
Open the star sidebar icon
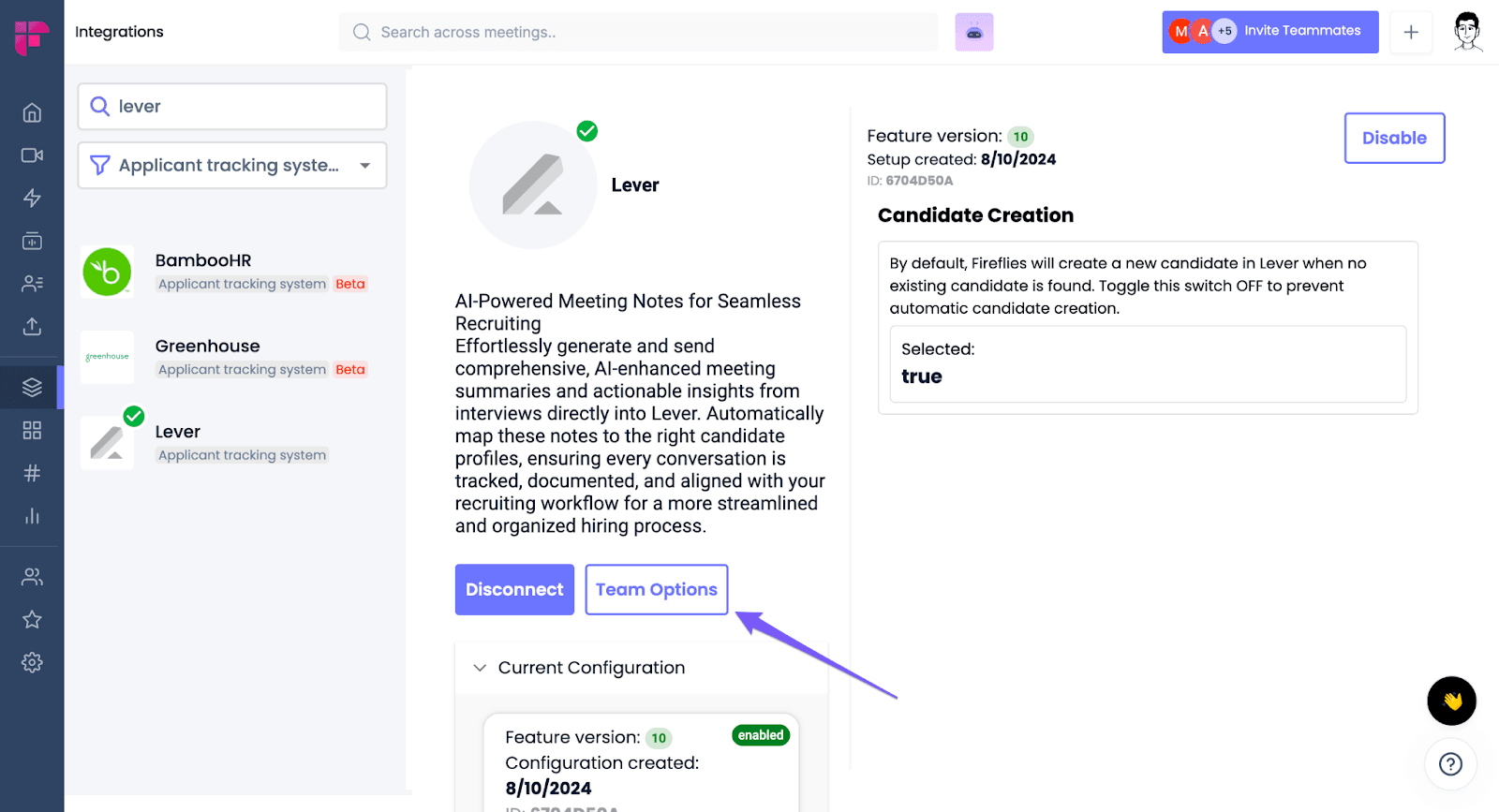(32, 619)
